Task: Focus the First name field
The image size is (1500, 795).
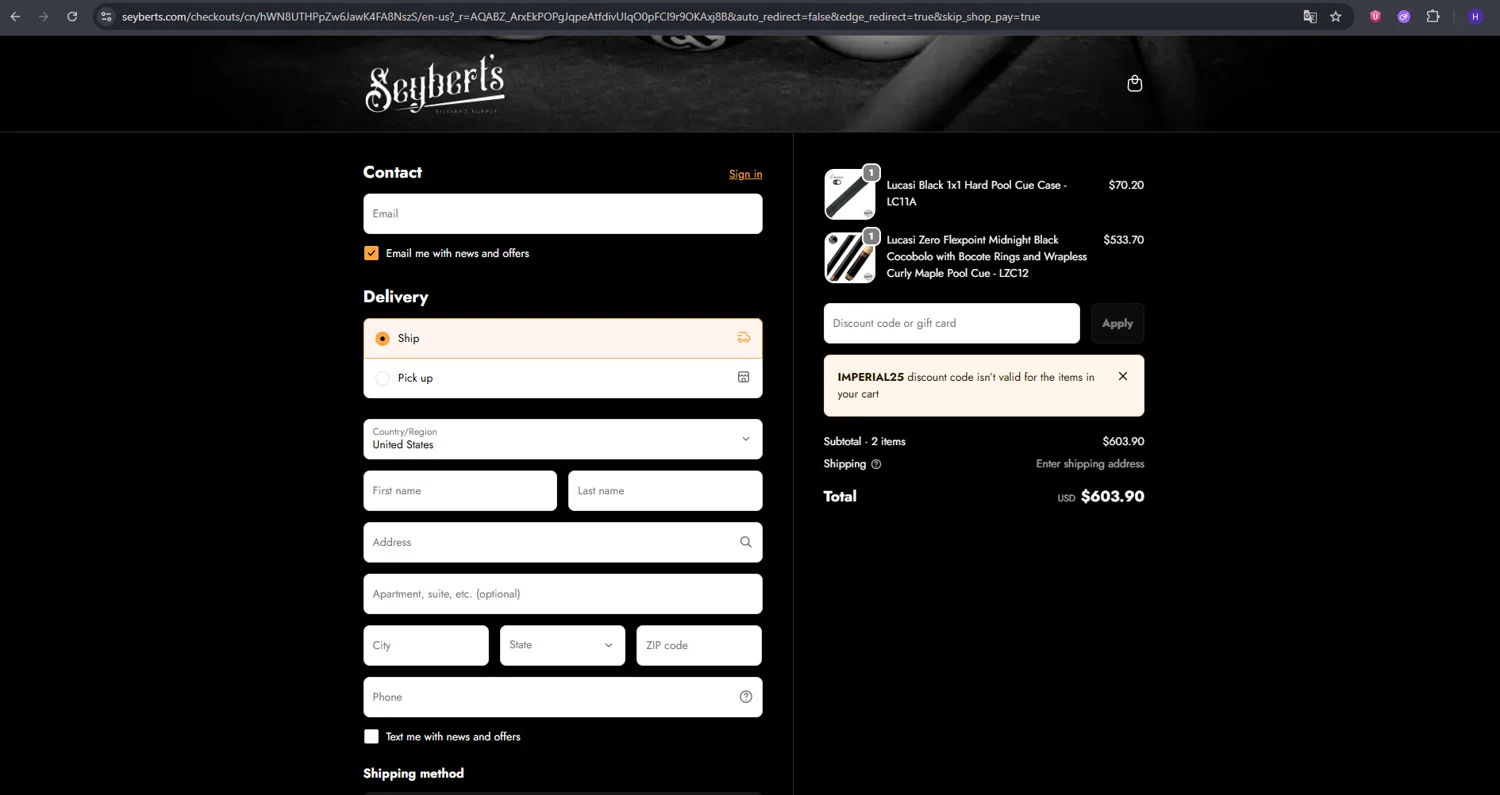Action: (x=460, y=491)
